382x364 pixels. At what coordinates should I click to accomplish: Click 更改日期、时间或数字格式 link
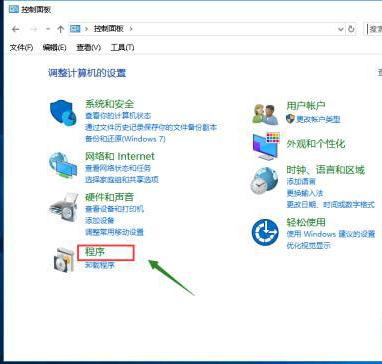pos(330,204)
